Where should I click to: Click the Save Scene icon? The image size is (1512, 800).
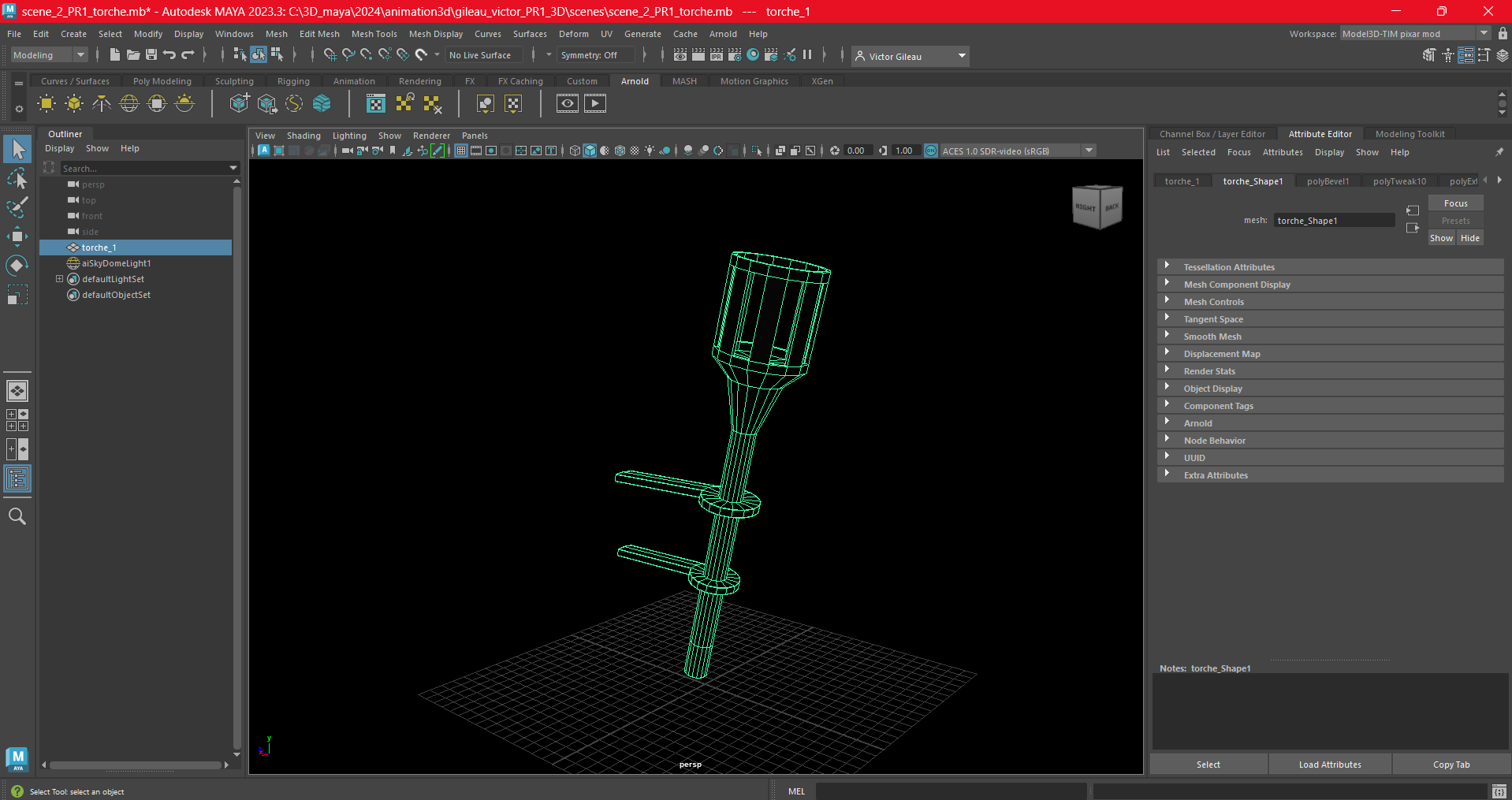click(x=151, y=54)
